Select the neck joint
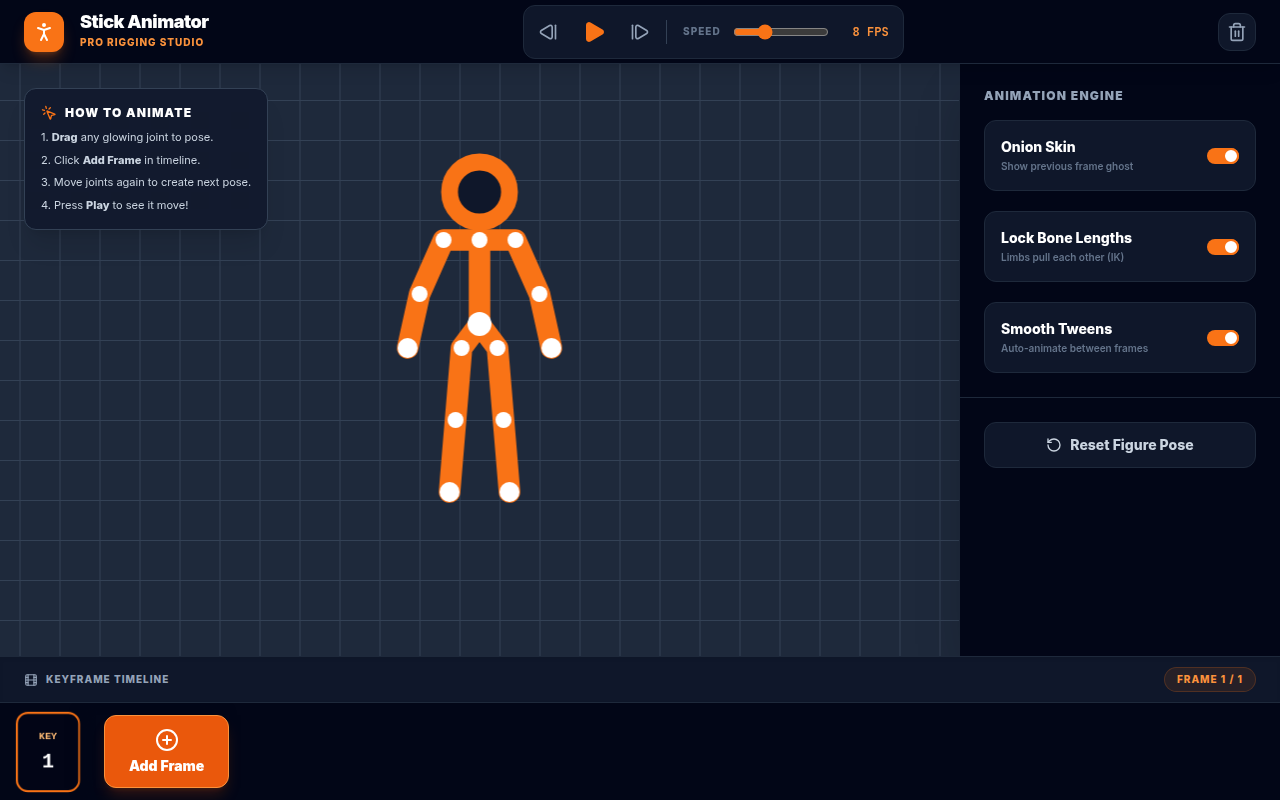This screenshot has height=800, width=1280. point(480,240)
